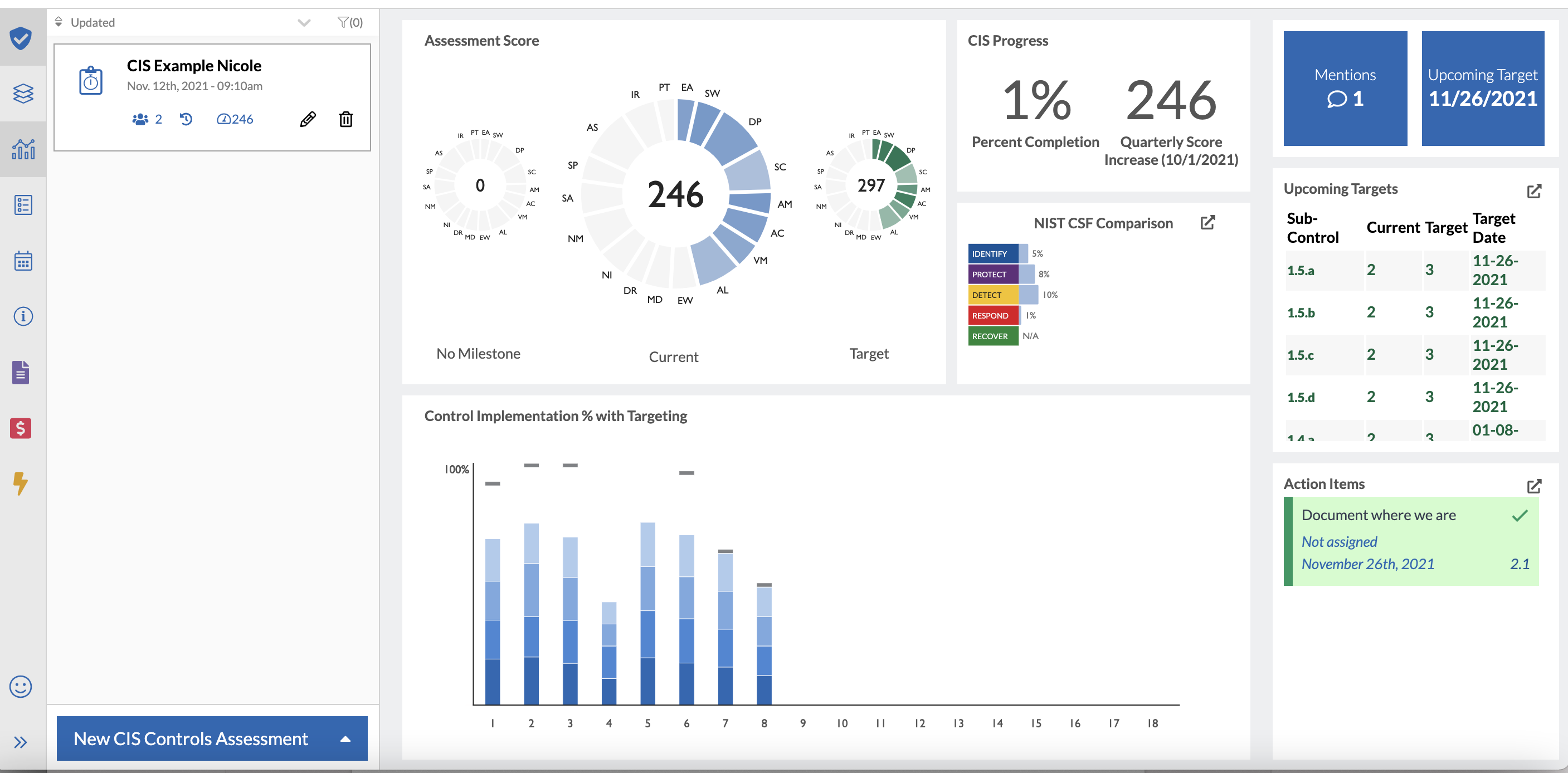This screenshot has height=773, width=1568.
Task: Select the analytics chart sidebar icon
Action: [22, 149]
